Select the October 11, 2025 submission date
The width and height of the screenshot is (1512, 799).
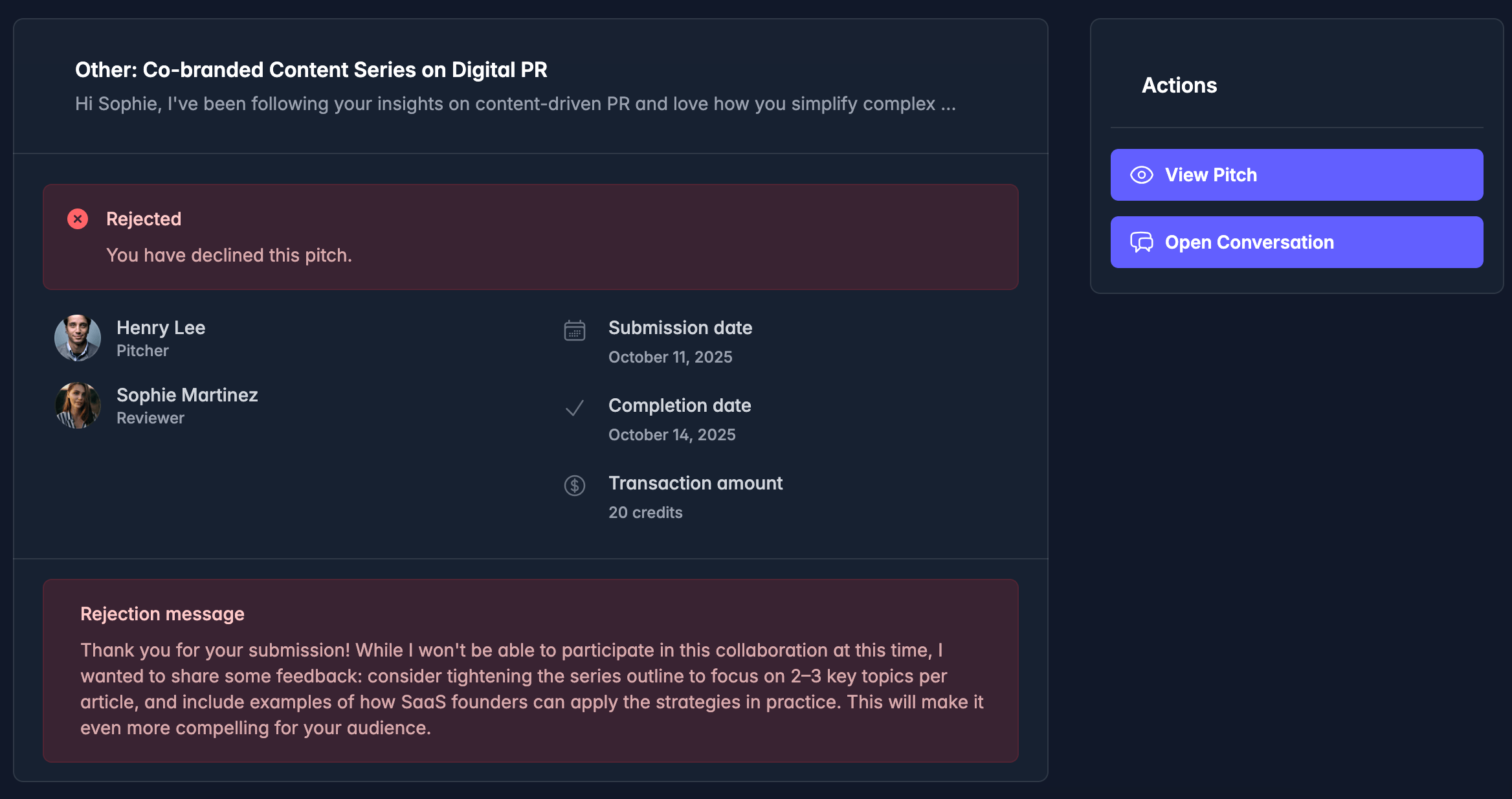pyautogui.click(x=671, y=357)
